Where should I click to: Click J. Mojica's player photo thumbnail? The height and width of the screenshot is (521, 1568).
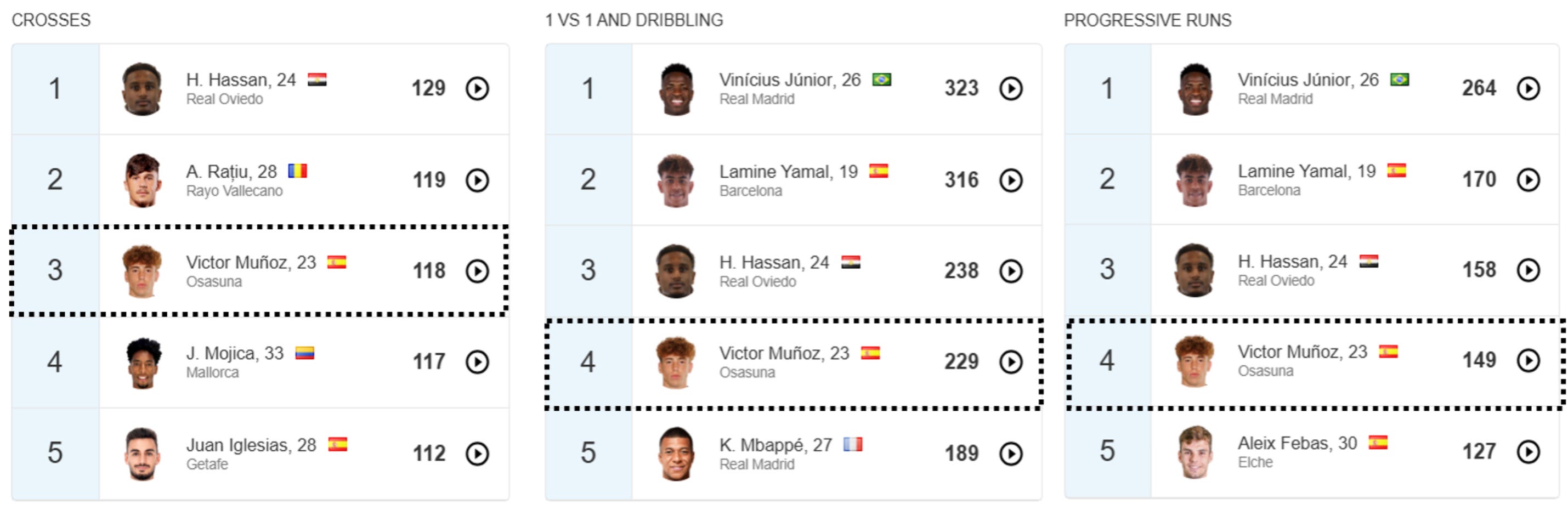pos(143,363)
